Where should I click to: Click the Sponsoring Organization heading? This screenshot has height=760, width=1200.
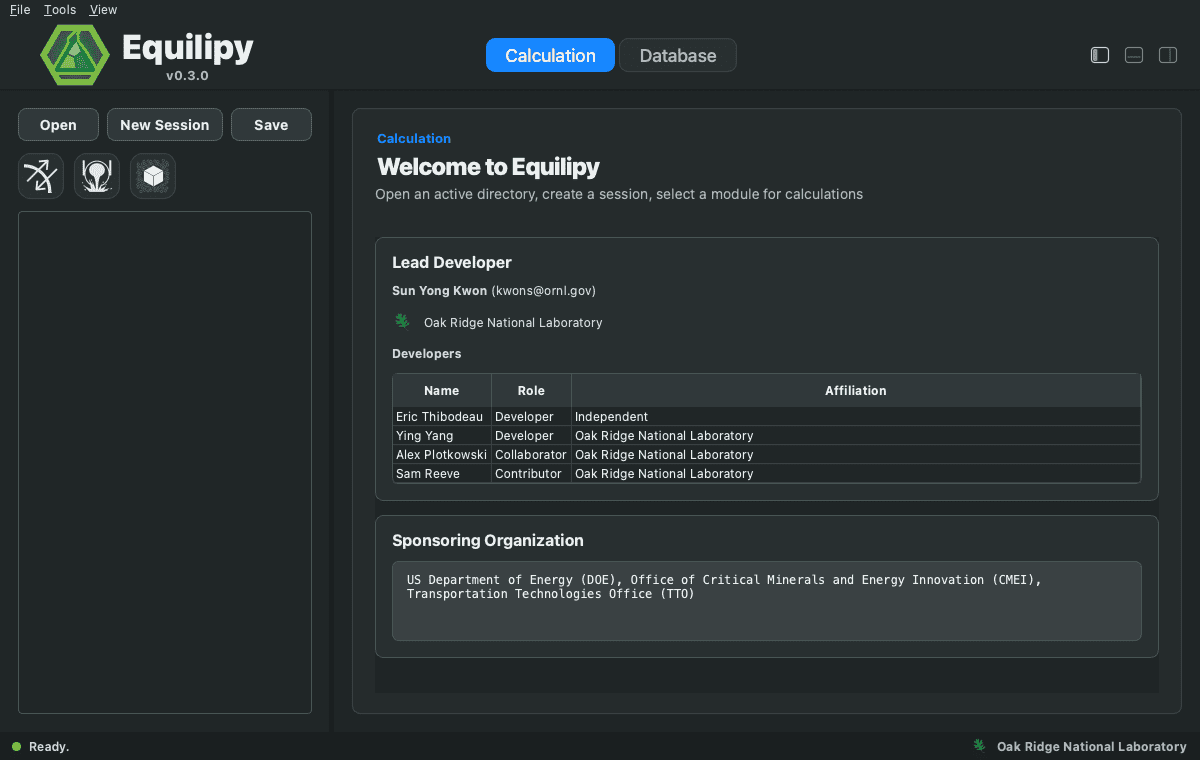coord(488,540)
